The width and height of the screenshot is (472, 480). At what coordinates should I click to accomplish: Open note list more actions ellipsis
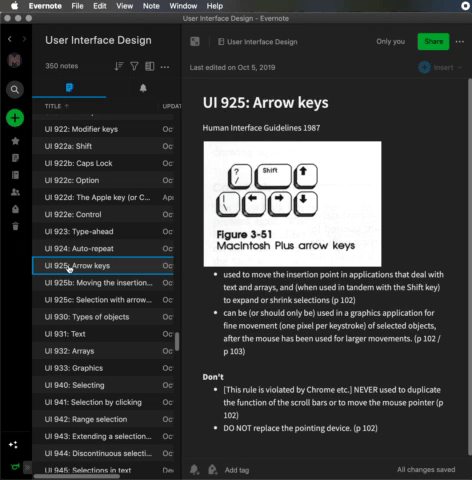(x=165, y=67)
